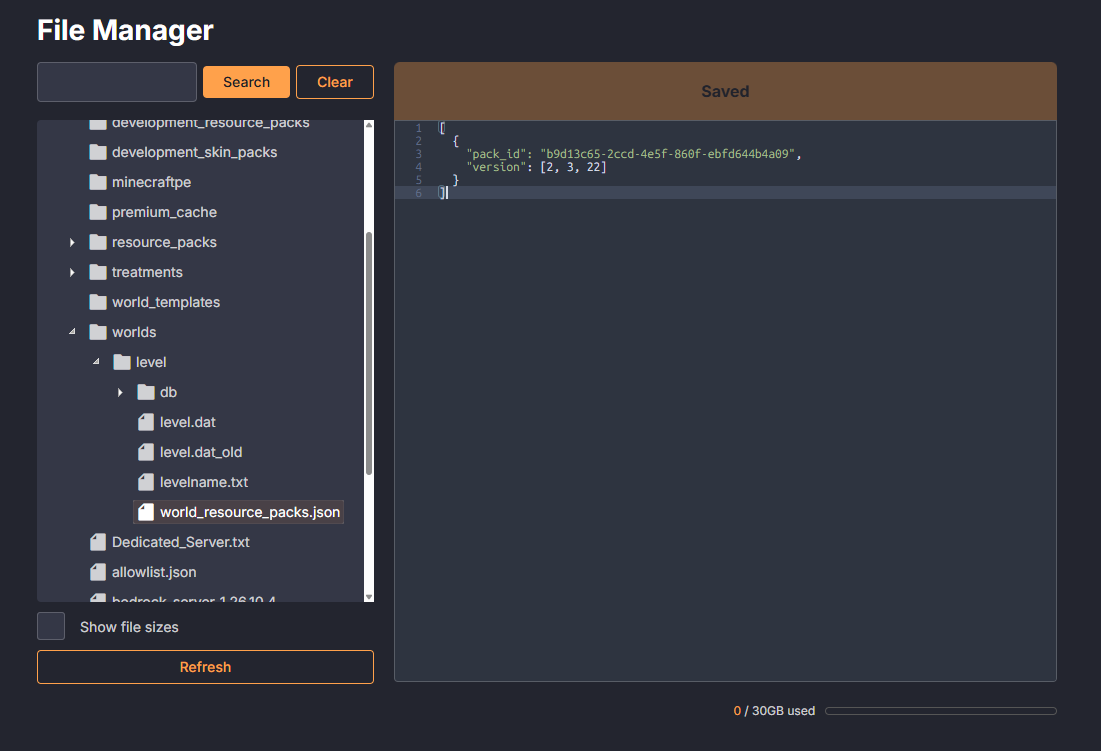Click the Clear button
Screen dimensions: 1101x751
335,82
